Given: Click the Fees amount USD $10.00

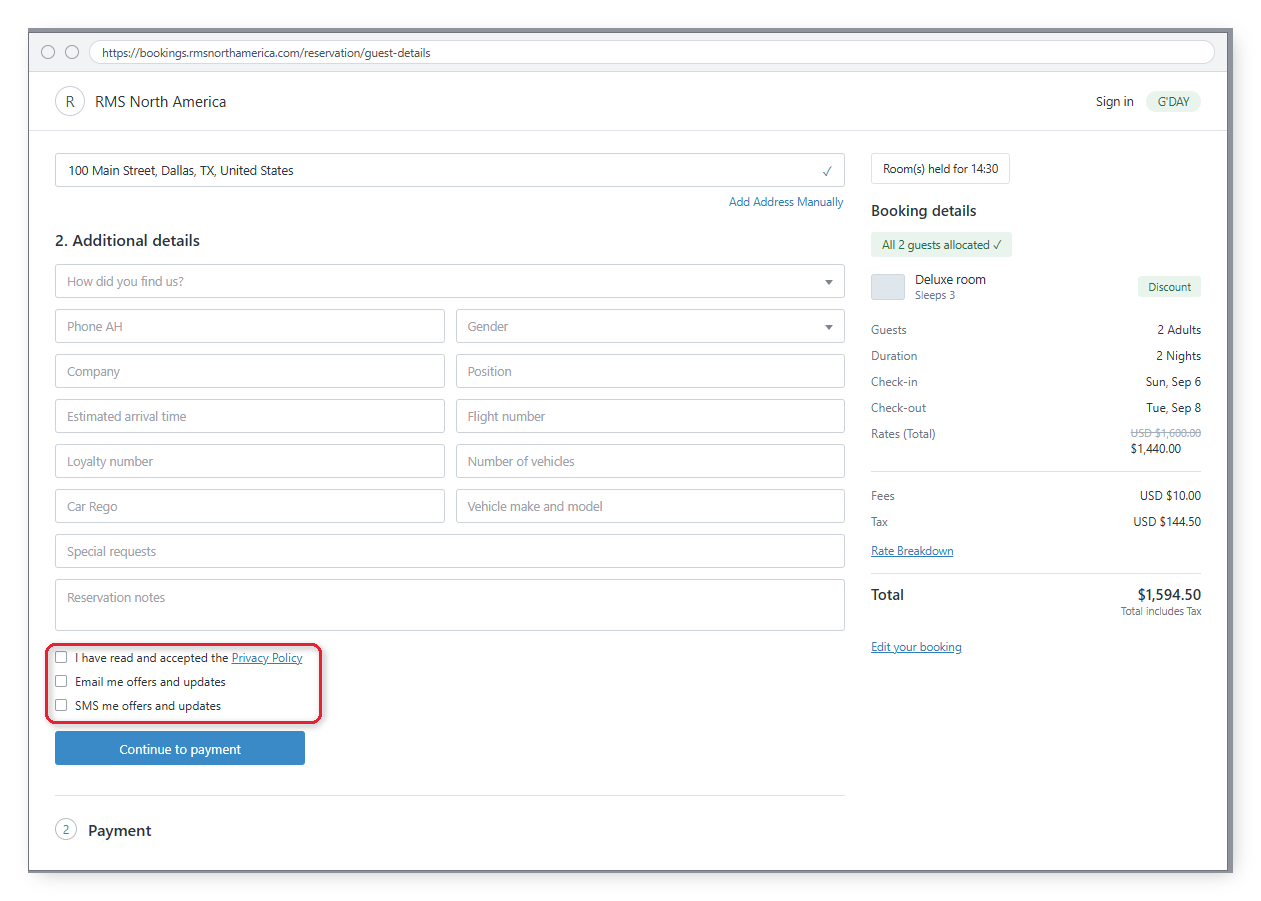Looking at the screenshot, I should 1170,496.
